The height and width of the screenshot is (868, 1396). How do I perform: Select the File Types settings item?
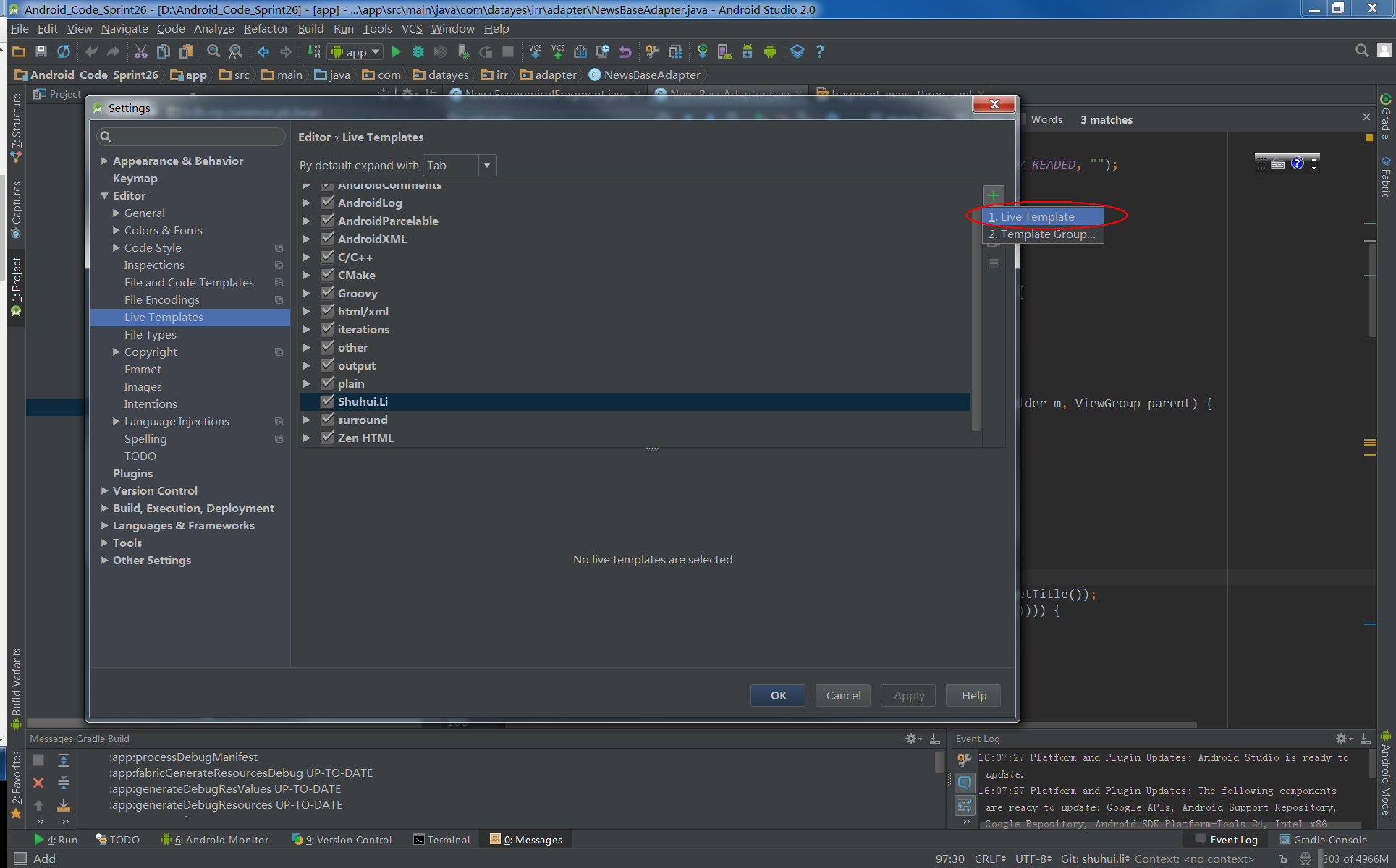150,334
